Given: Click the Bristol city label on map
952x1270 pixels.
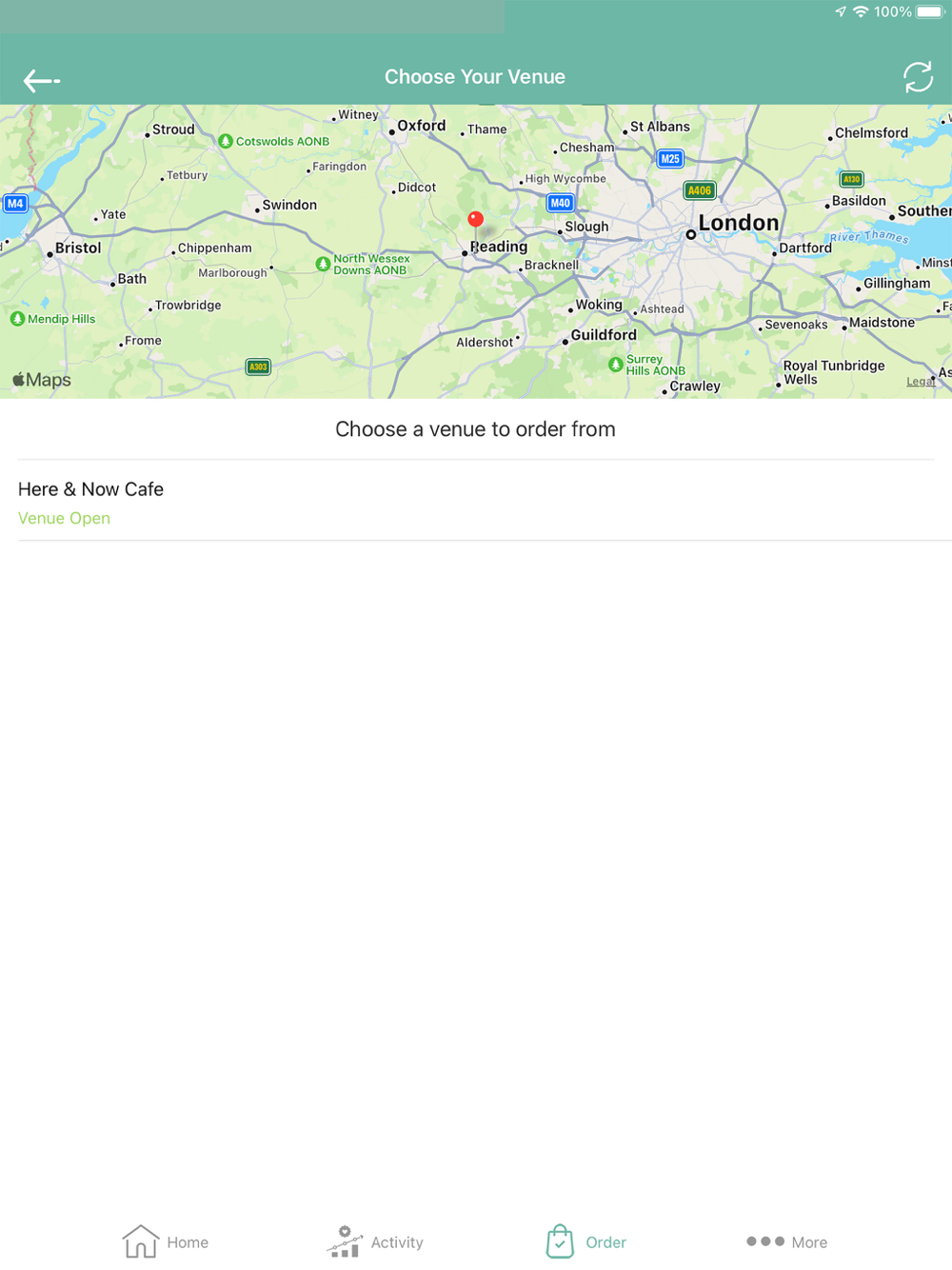Looking at the screenshot, I should [78, 248].
